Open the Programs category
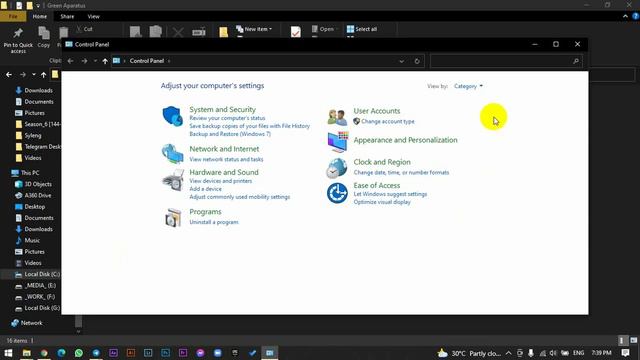This screenshot has width=640, height=360. pos(205,212)
